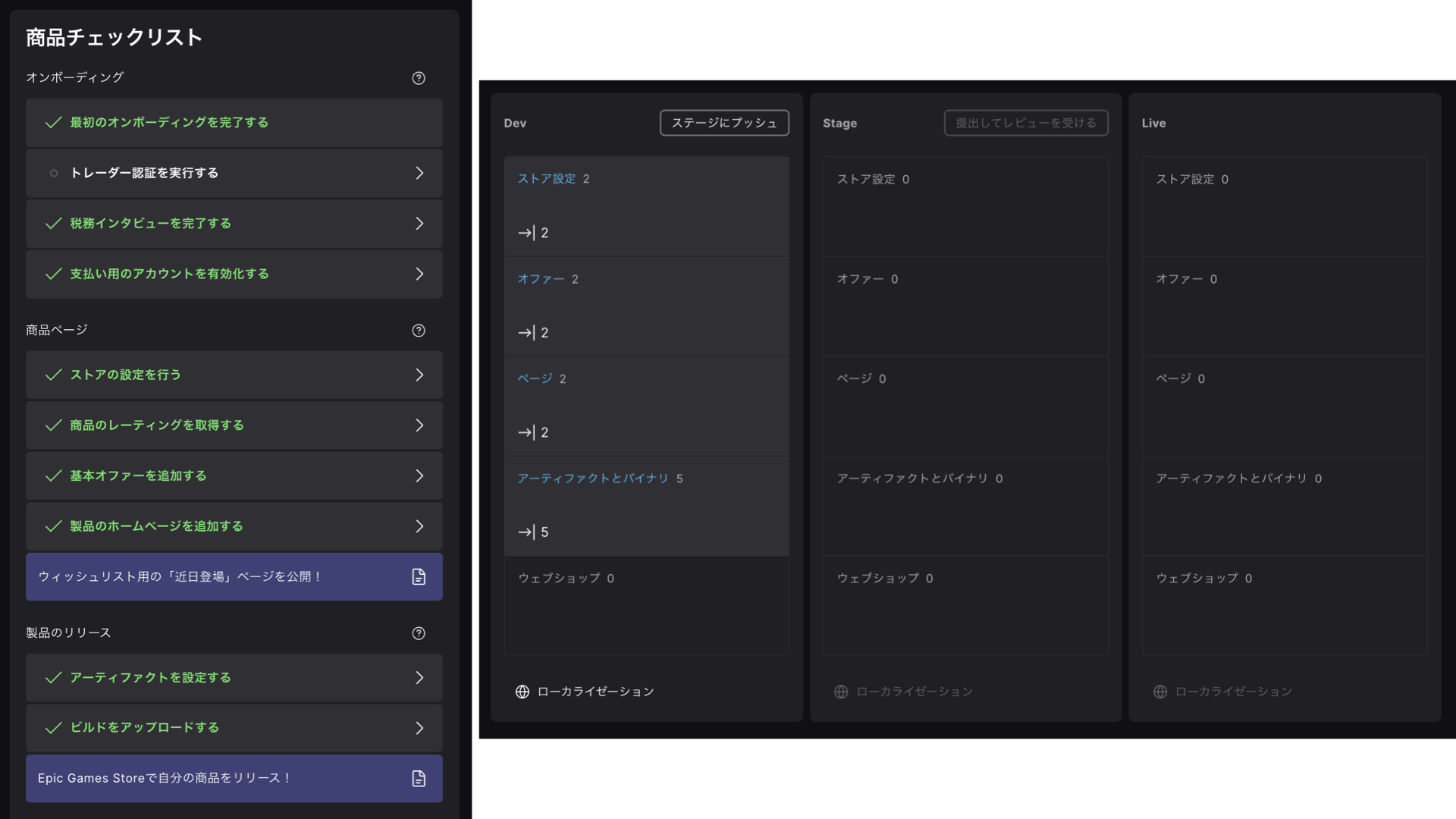This screenshot has width=1456, height=819.
Task: Open the オファー section link in Dev column
Action: (x=541, y=279)
